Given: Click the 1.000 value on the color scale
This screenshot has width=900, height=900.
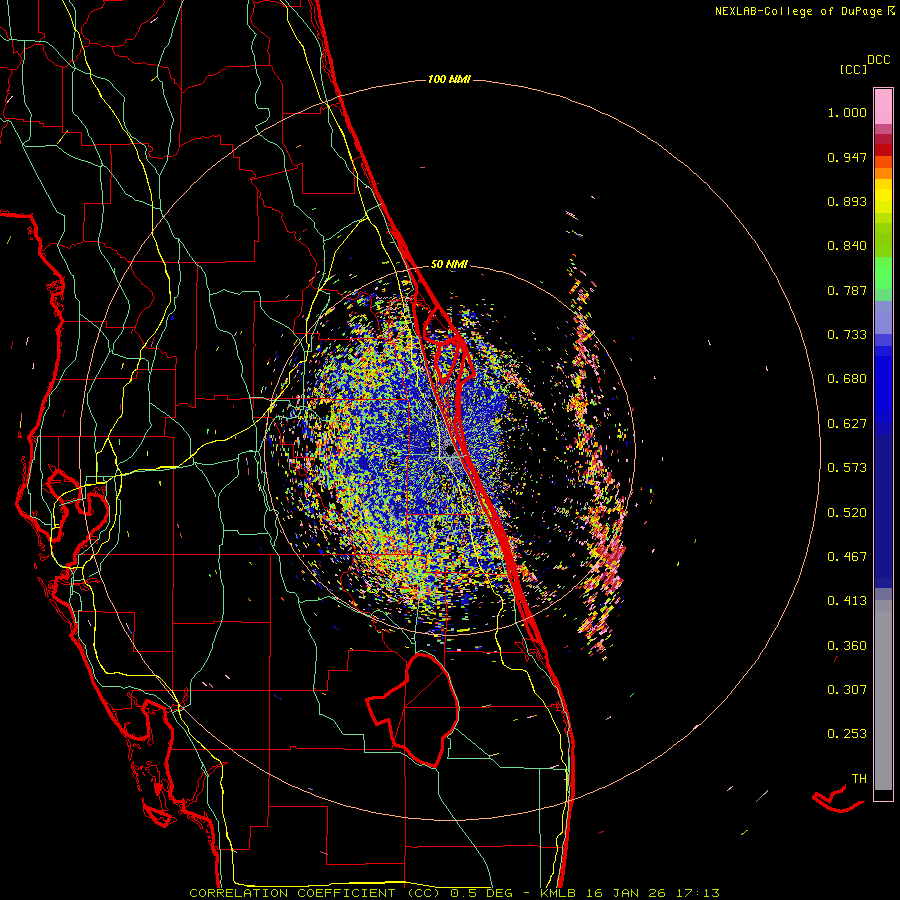Looking at the screenshot, I should [x=847, y=112].
